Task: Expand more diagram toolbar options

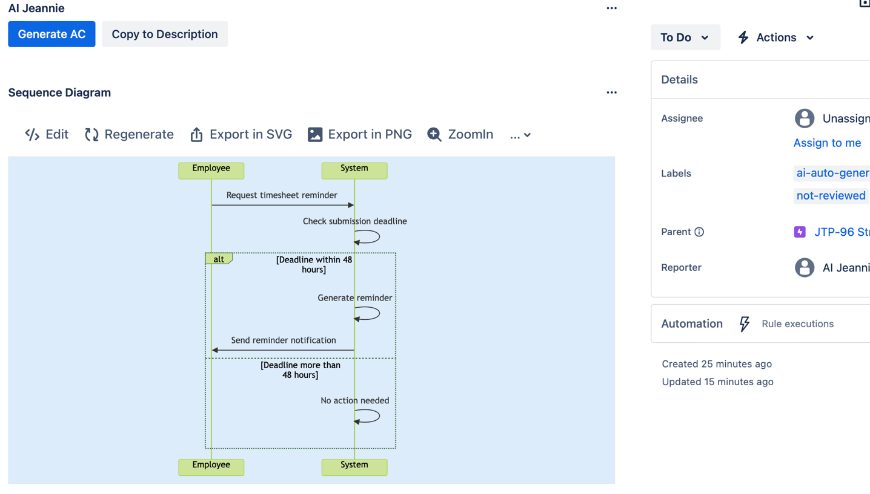Action: coord(520,135)
